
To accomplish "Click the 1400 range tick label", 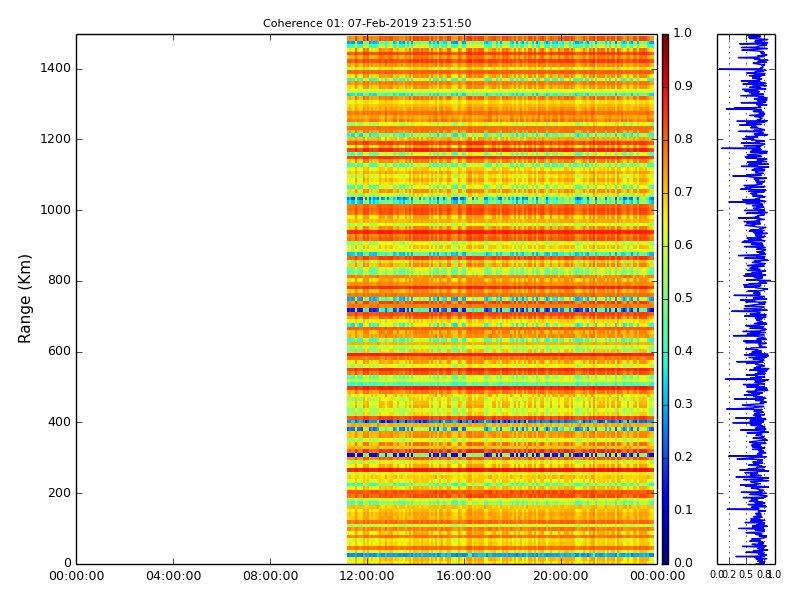I will click(56, 68).
